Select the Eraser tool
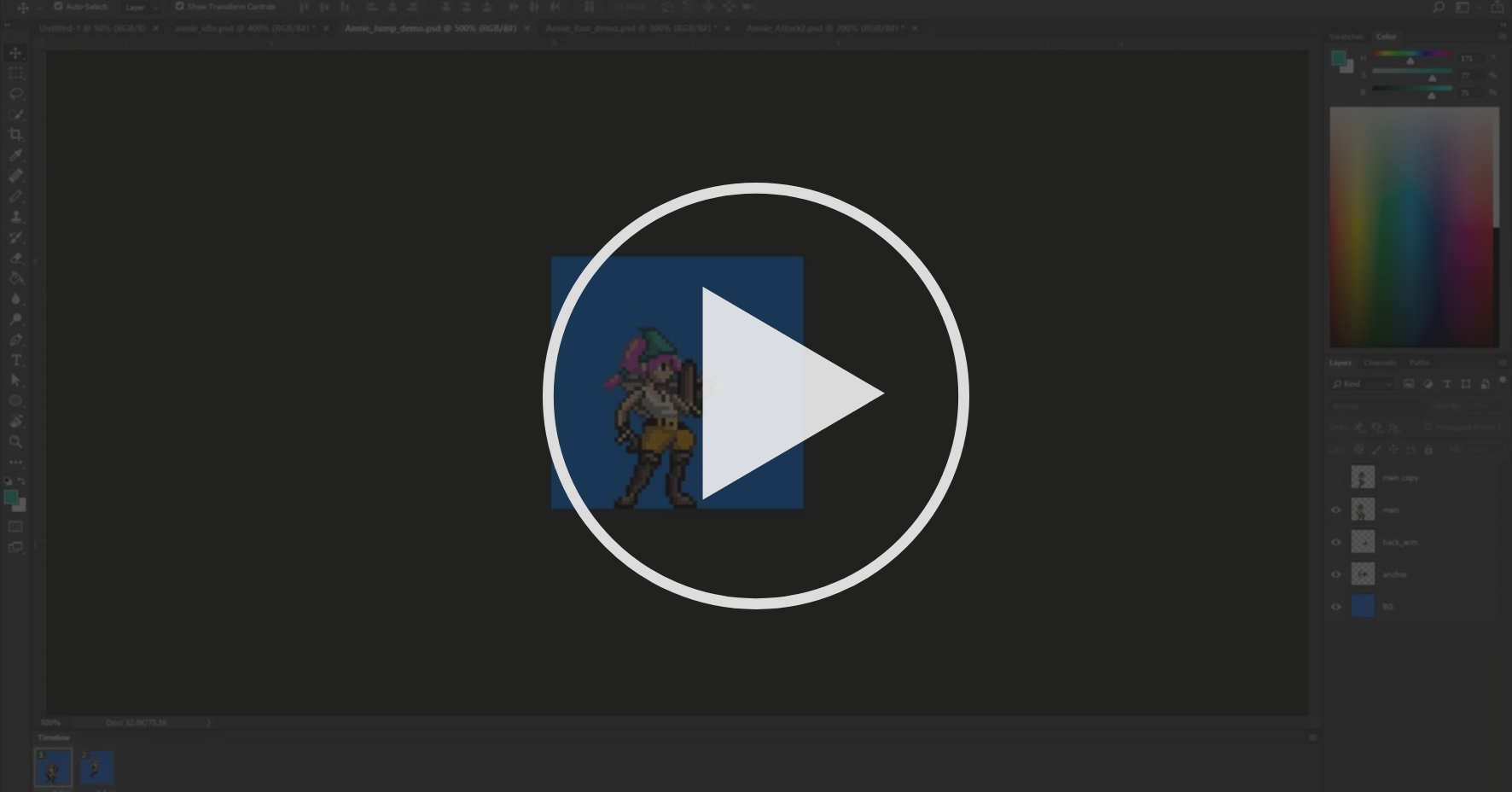Screen dimensions: 1512x792 (15, 258)
